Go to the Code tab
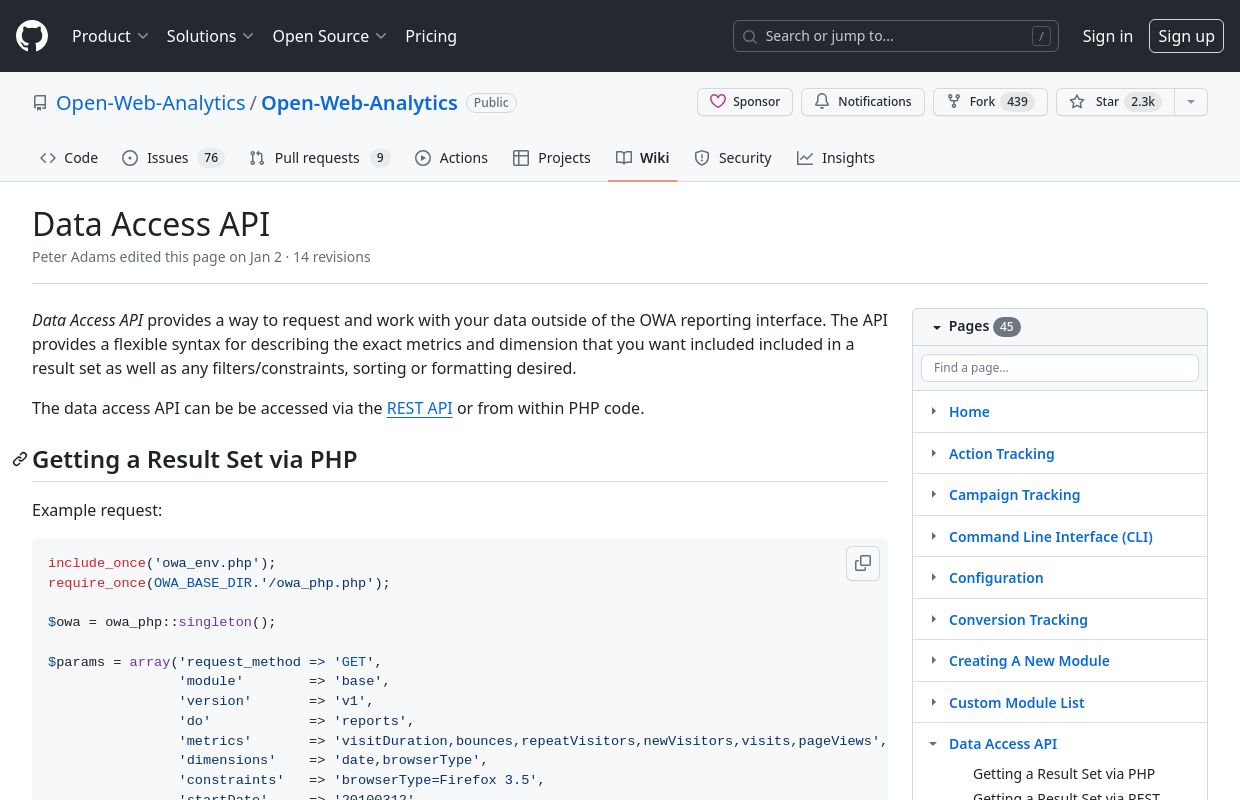Viewport: 1240px width, 800px height. click(x=69, y=158)
